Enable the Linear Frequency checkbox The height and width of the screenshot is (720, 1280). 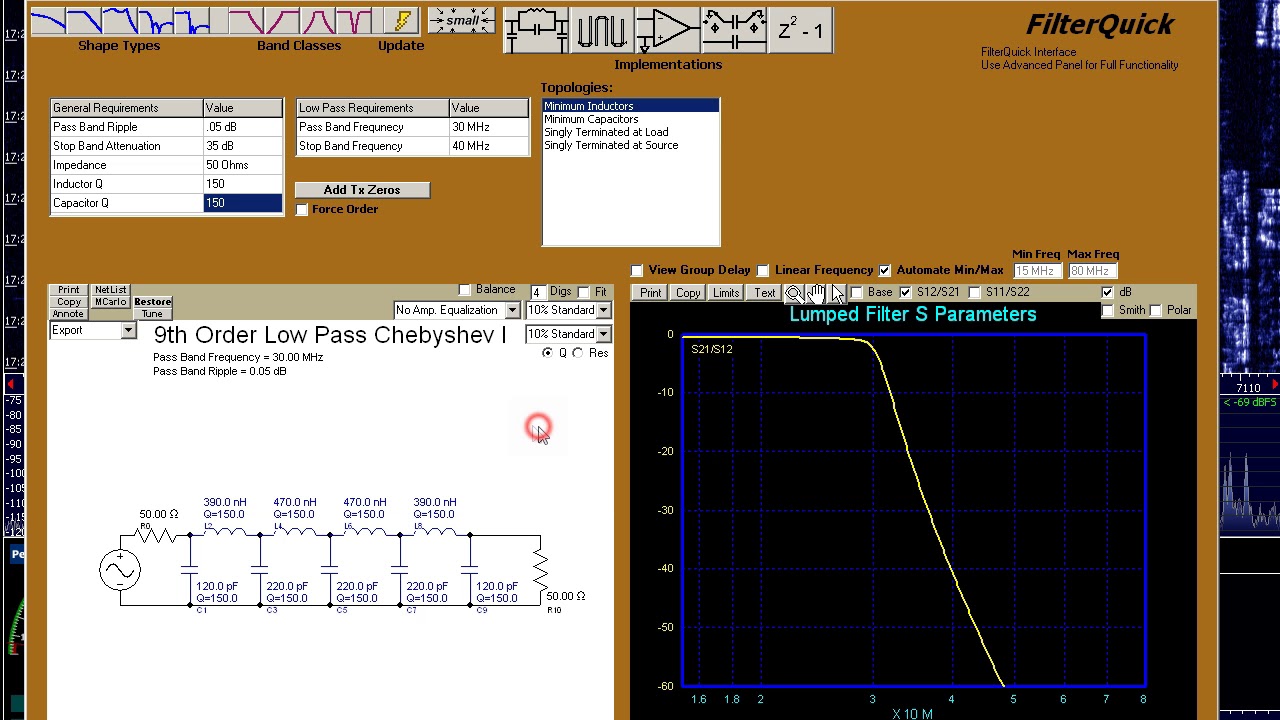[763, 271]
